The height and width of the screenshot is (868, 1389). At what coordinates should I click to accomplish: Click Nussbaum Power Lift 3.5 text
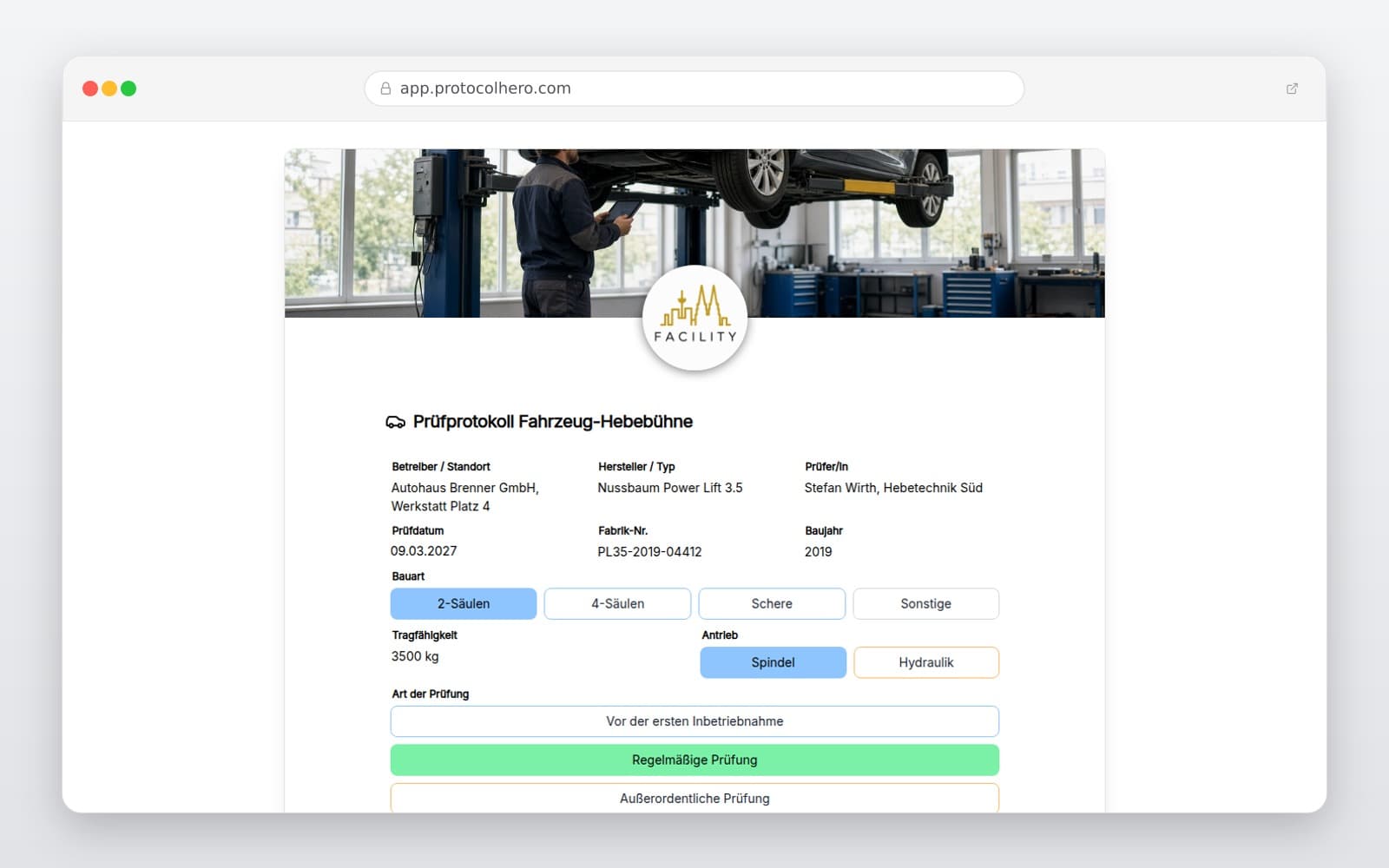click(670, 488)
